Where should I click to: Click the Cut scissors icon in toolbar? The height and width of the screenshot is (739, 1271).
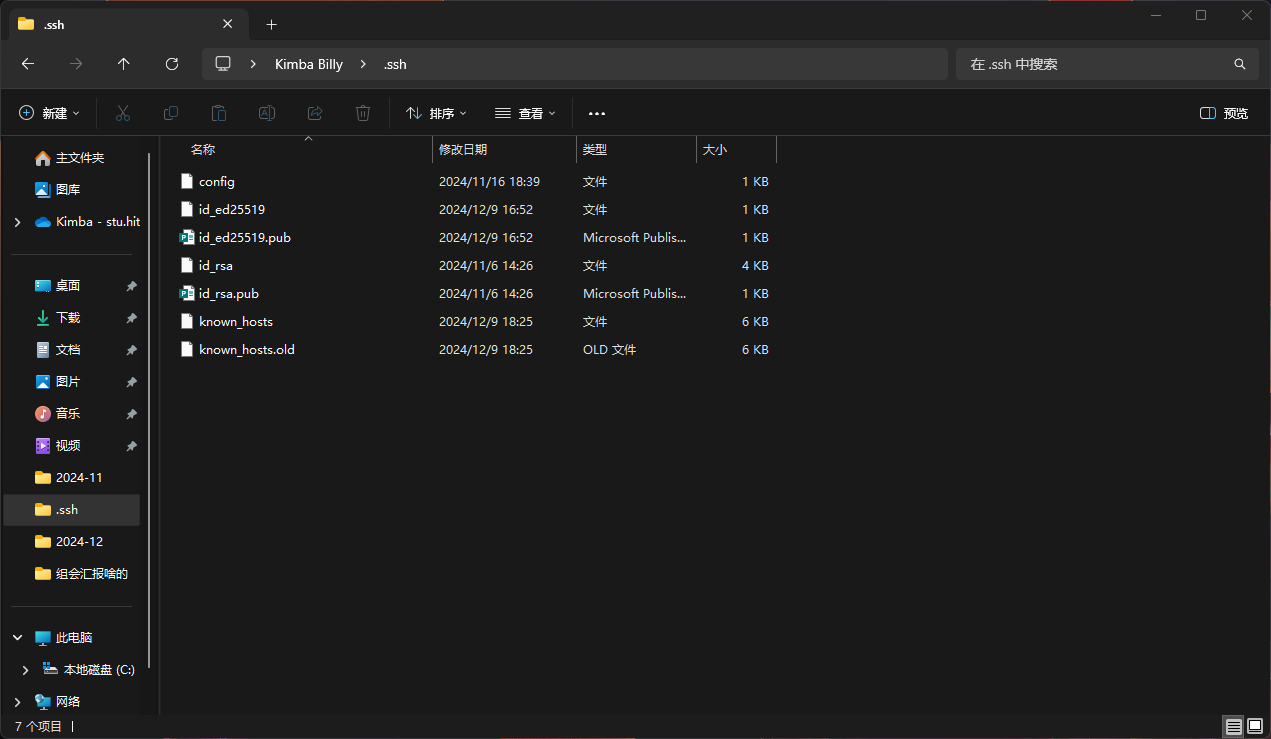click(x=123, y=113)
